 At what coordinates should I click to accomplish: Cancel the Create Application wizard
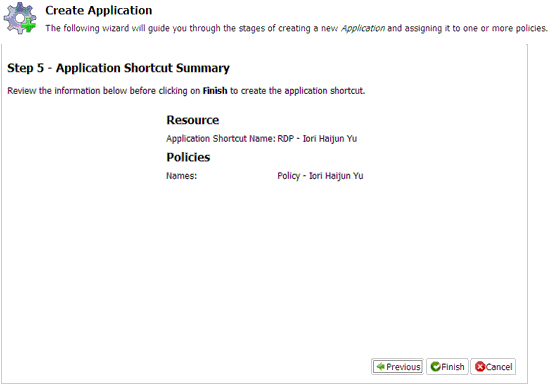pyautogui.click(x=493, y=367)
